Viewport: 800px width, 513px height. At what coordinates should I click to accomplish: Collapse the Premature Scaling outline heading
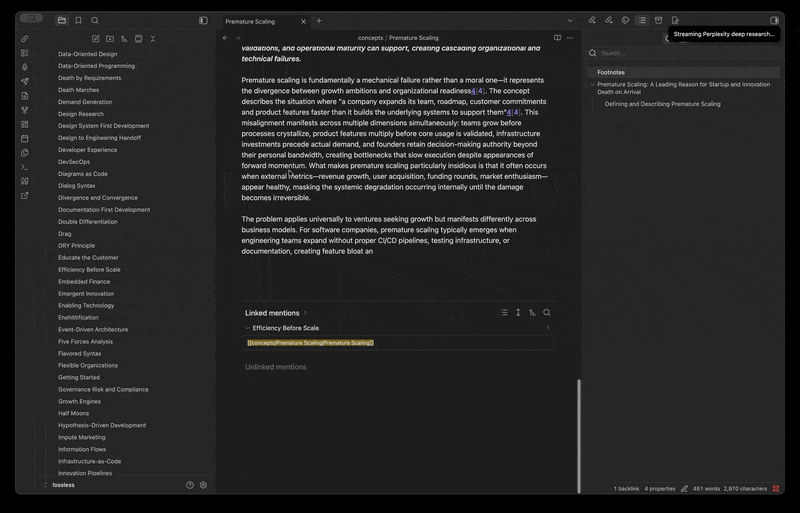(x=592, y=85)
